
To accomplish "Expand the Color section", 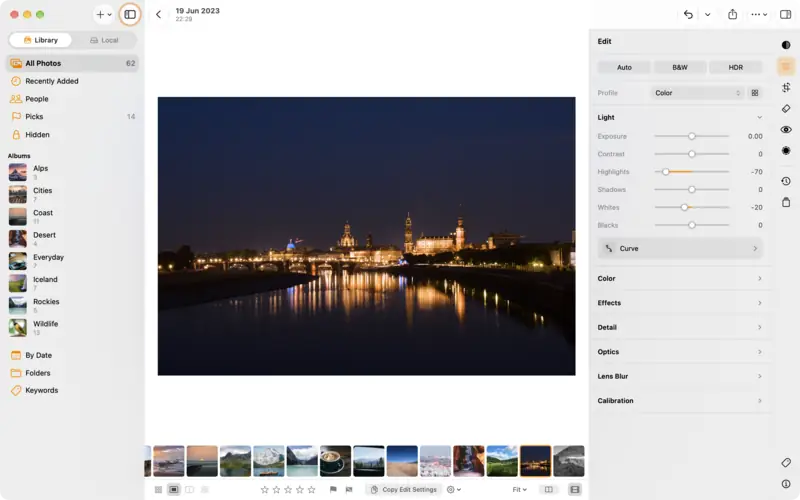I will [680, 279].
